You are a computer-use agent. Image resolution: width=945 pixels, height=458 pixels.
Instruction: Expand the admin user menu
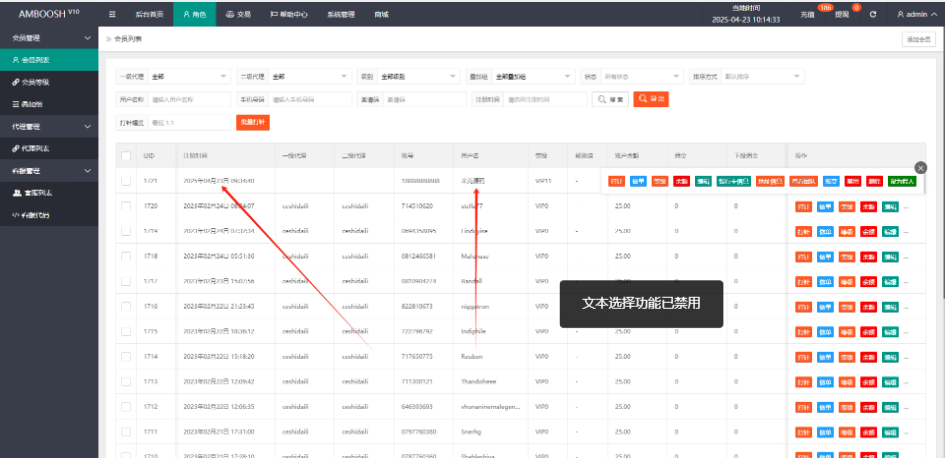tap(916, 14)
